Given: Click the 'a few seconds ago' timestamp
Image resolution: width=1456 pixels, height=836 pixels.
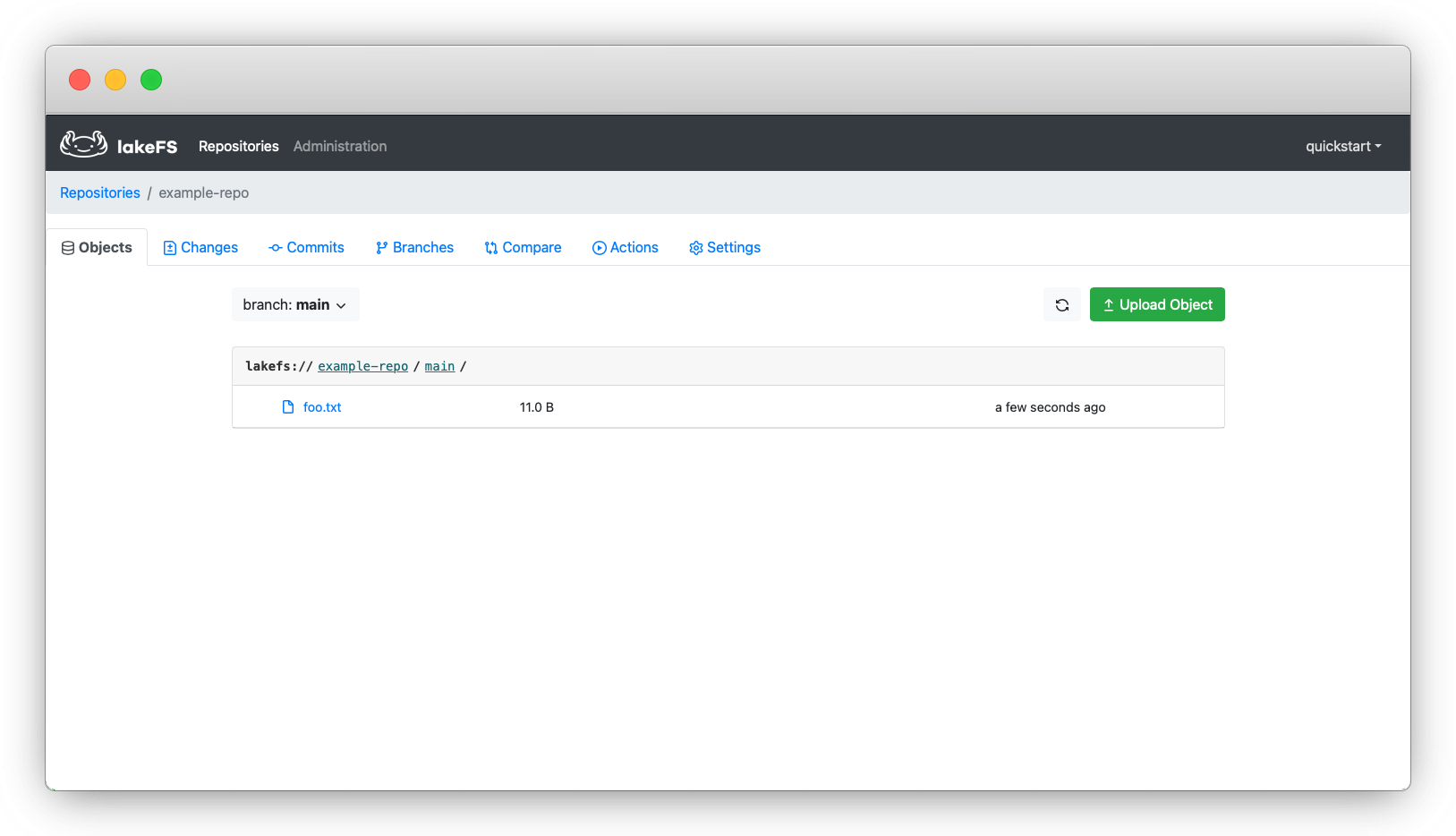Looking at the screenshot, I should pos(1051,407).
